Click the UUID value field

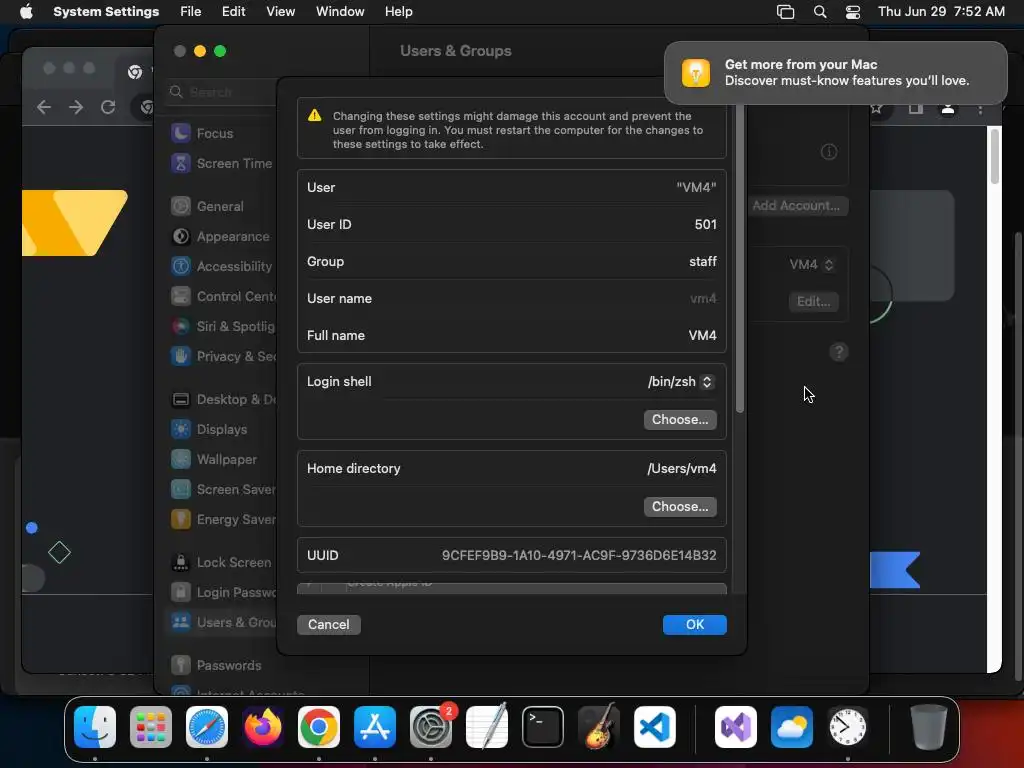click(x=579, y=556)
